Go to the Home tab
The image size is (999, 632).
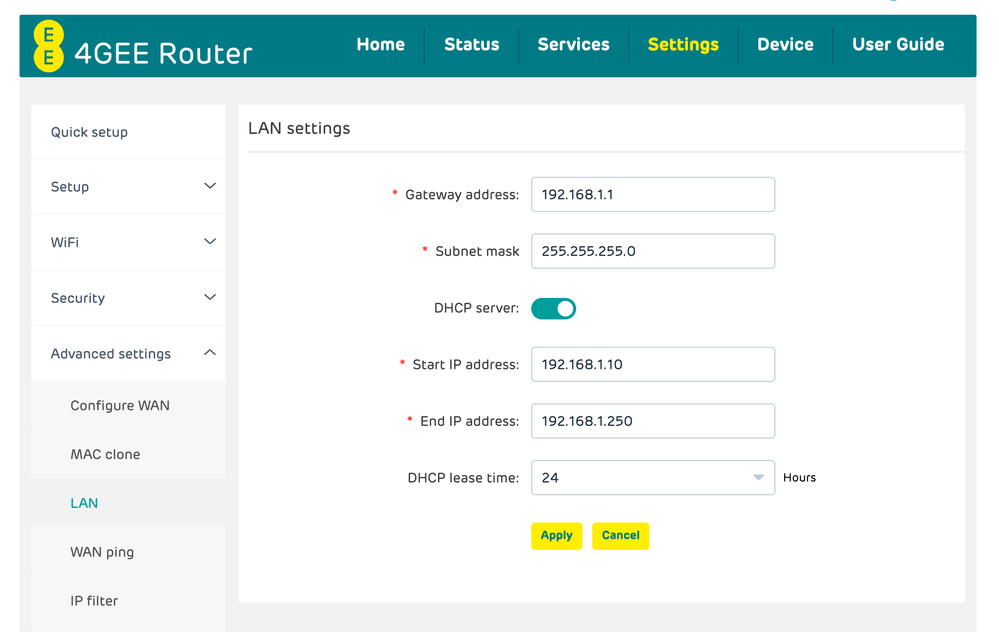[x=380, y=44]
